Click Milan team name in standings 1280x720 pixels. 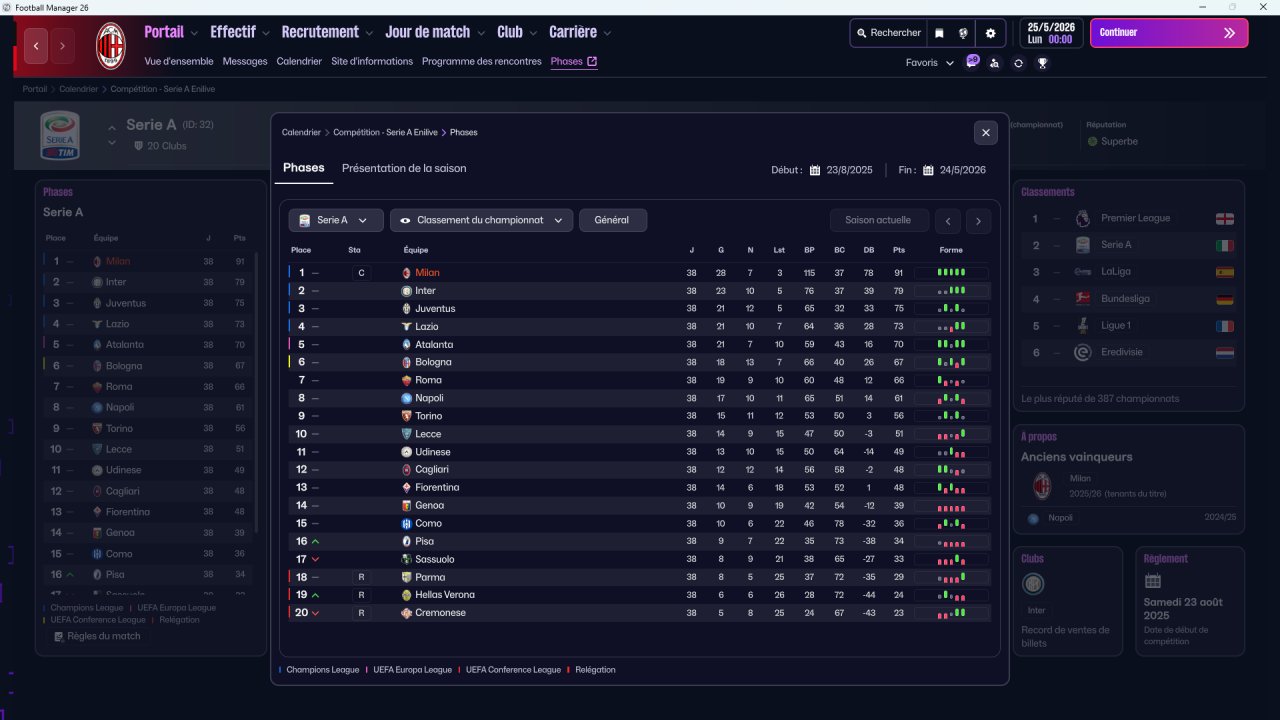(x=427, y=273)
